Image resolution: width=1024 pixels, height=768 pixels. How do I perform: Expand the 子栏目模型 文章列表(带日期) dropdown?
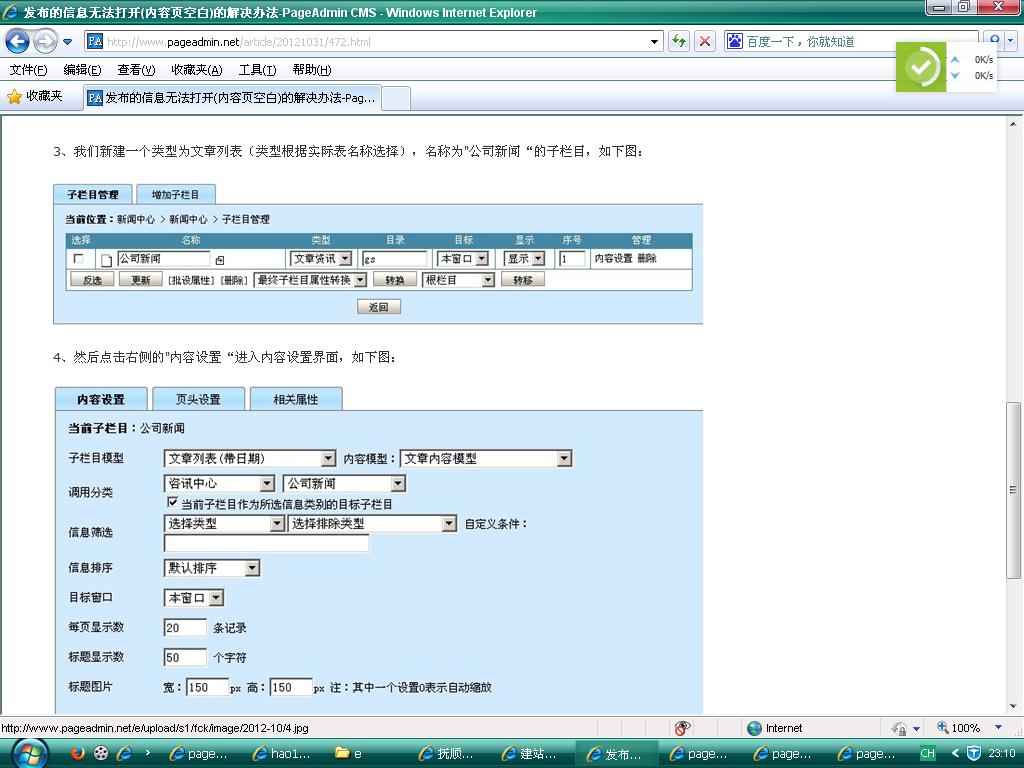click(x=328, y=458)
